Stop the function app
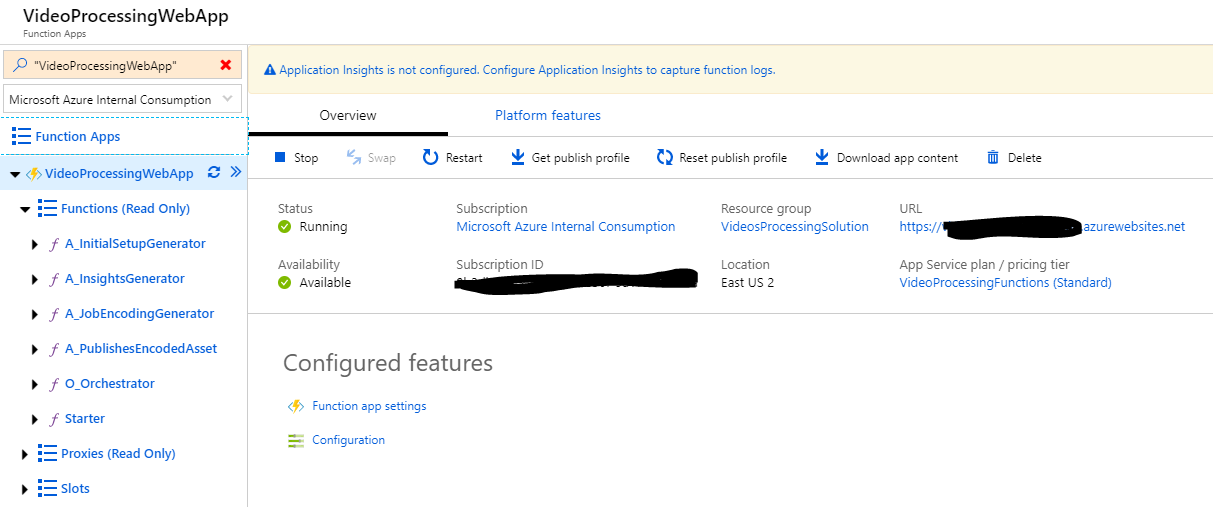Image resolution: width=1213 pixels, height=507 pixels. [296, 158]
